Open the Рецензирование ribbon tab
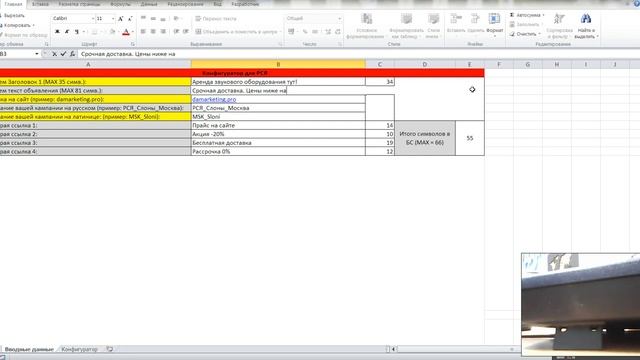This screenshot has height=360, width=640. click(185, 4)
